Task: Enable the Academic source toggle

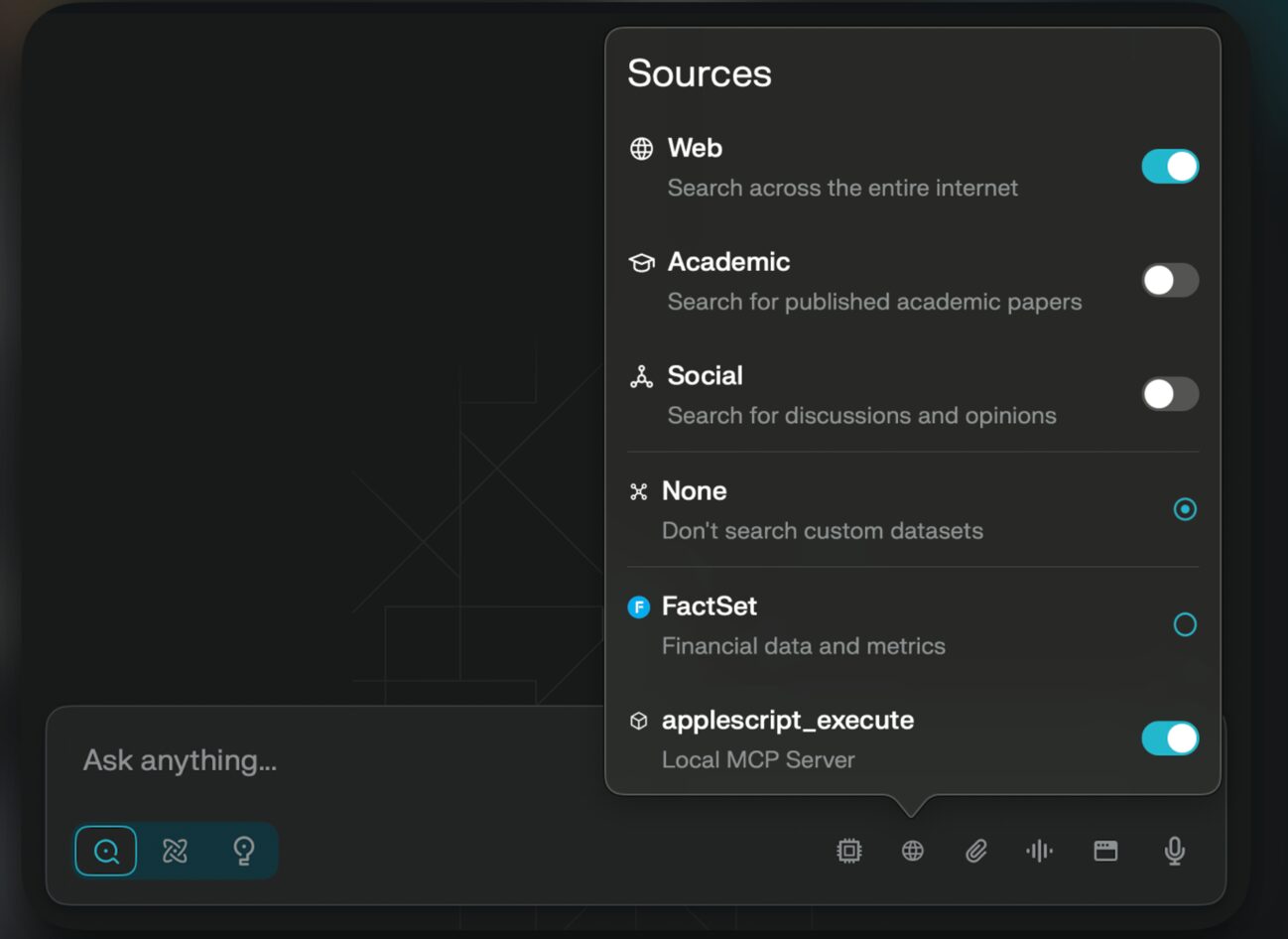Action: pos(1170,281)
